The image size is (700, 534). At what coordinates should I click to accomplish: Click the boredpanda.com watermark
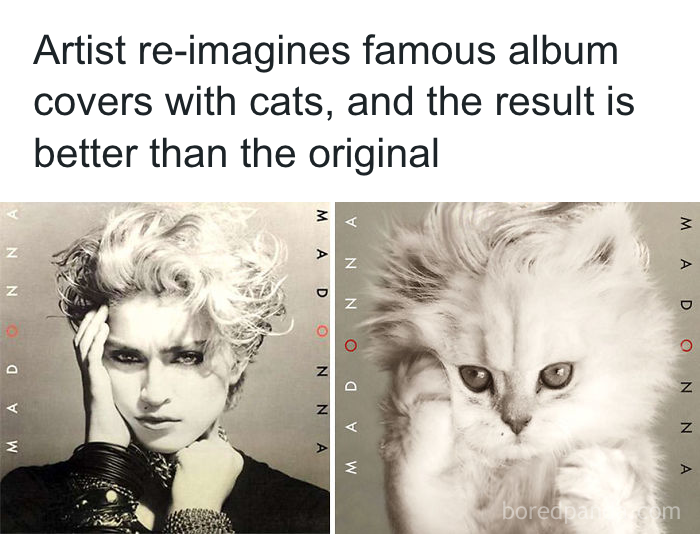tap(591, 512)
